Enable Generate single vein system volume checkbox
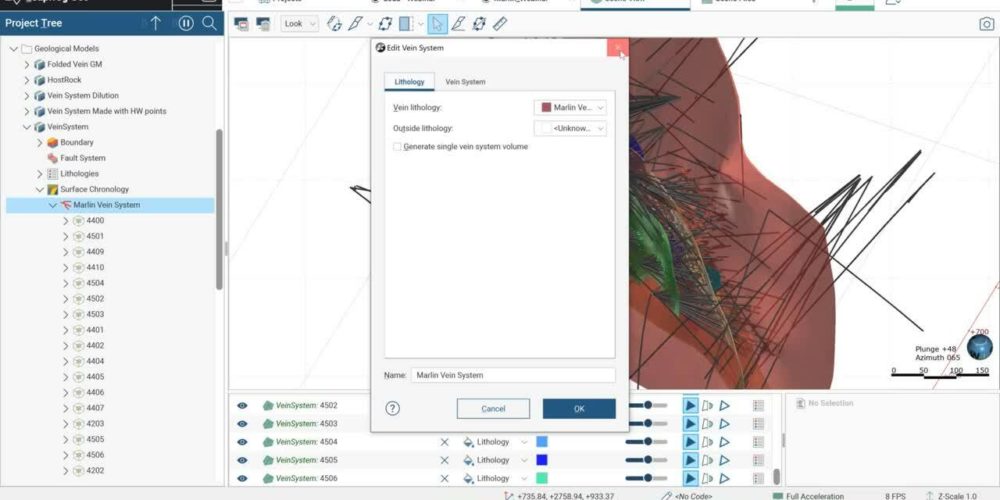Image resolution: width=1000 pixels, height=500 pixels. 397,147
